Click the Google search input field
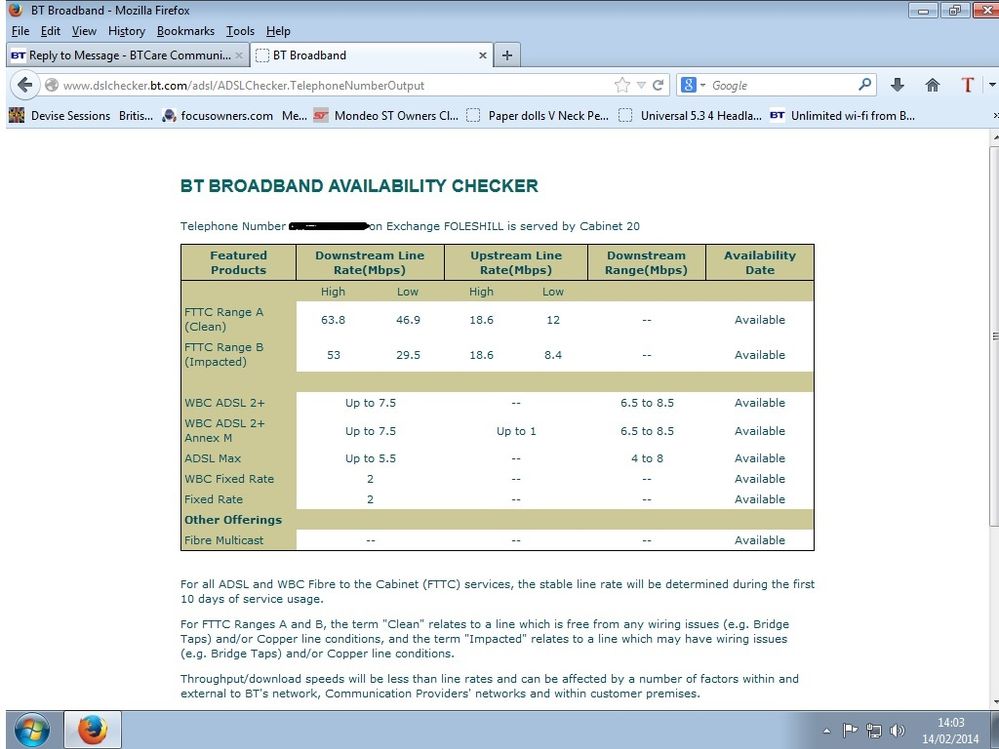The width and height of the screenshot is (999, 749). pyautogui.click(x=782, y=85)
